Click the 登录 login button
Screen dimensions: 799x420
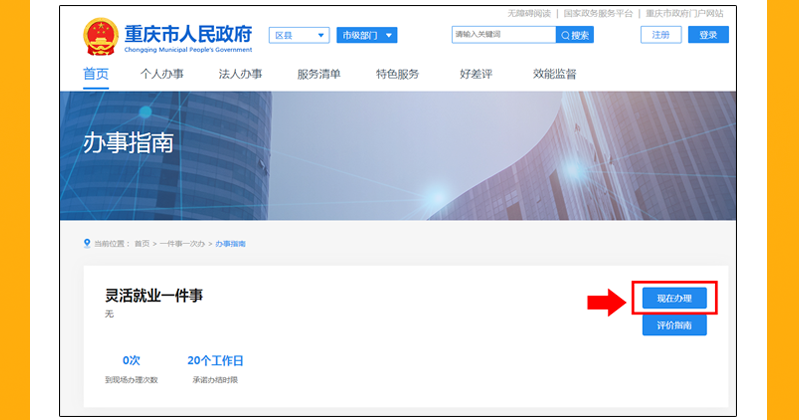(x=708, y=35)
